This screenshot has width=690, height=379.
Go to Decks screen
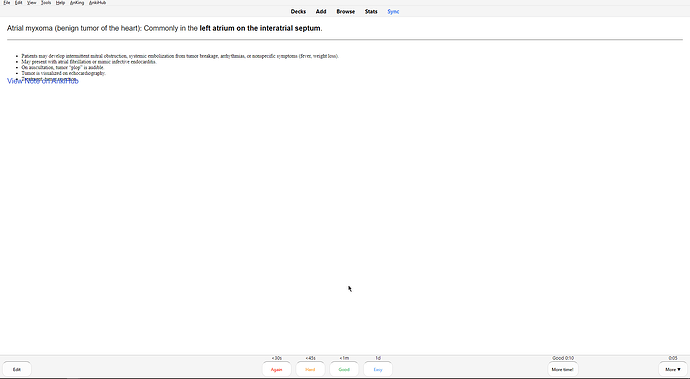pyautogui.click(x=298, y=11)
